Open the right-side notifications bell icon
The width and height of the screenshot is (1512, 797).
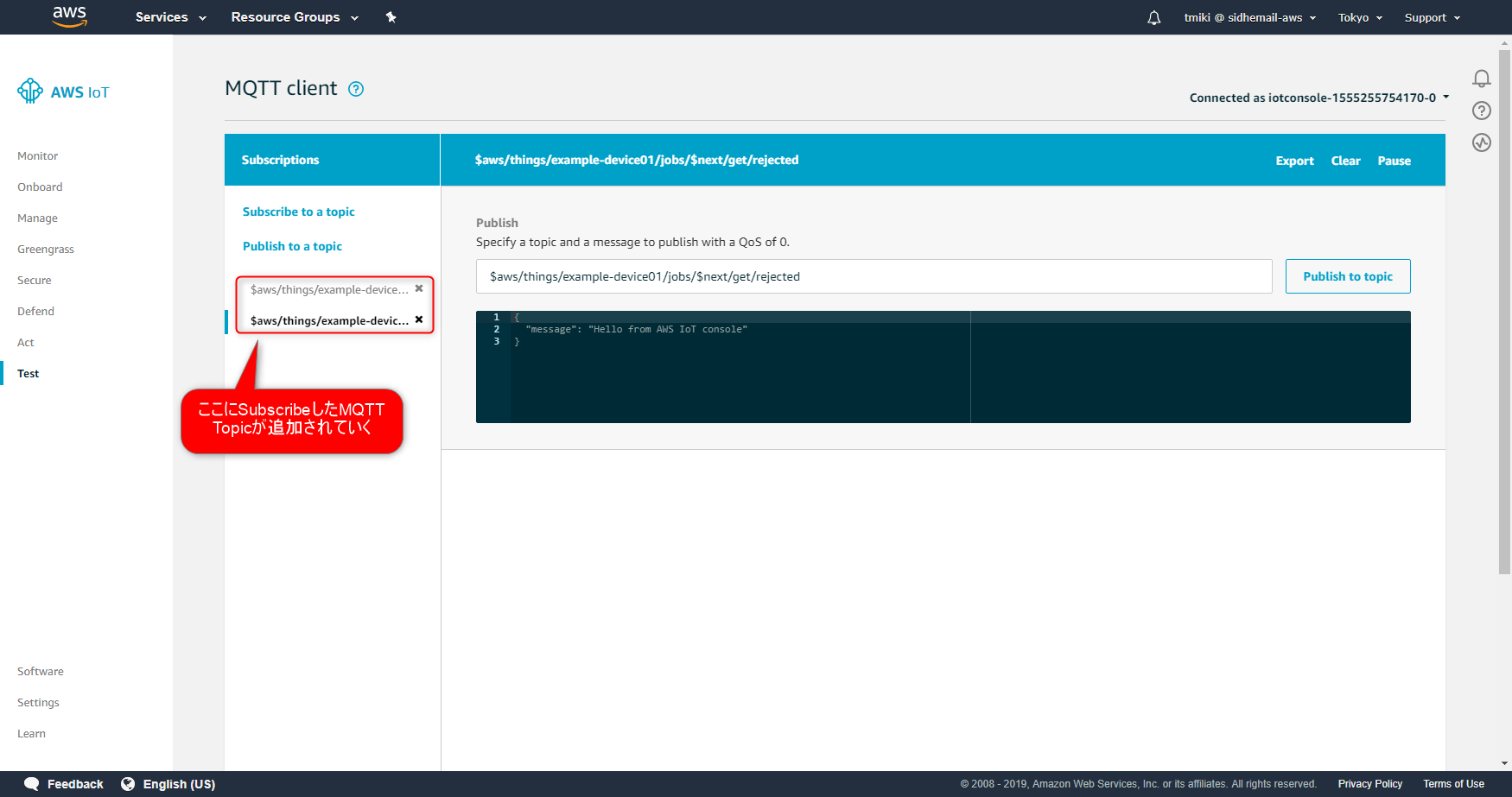[1482, 79]
